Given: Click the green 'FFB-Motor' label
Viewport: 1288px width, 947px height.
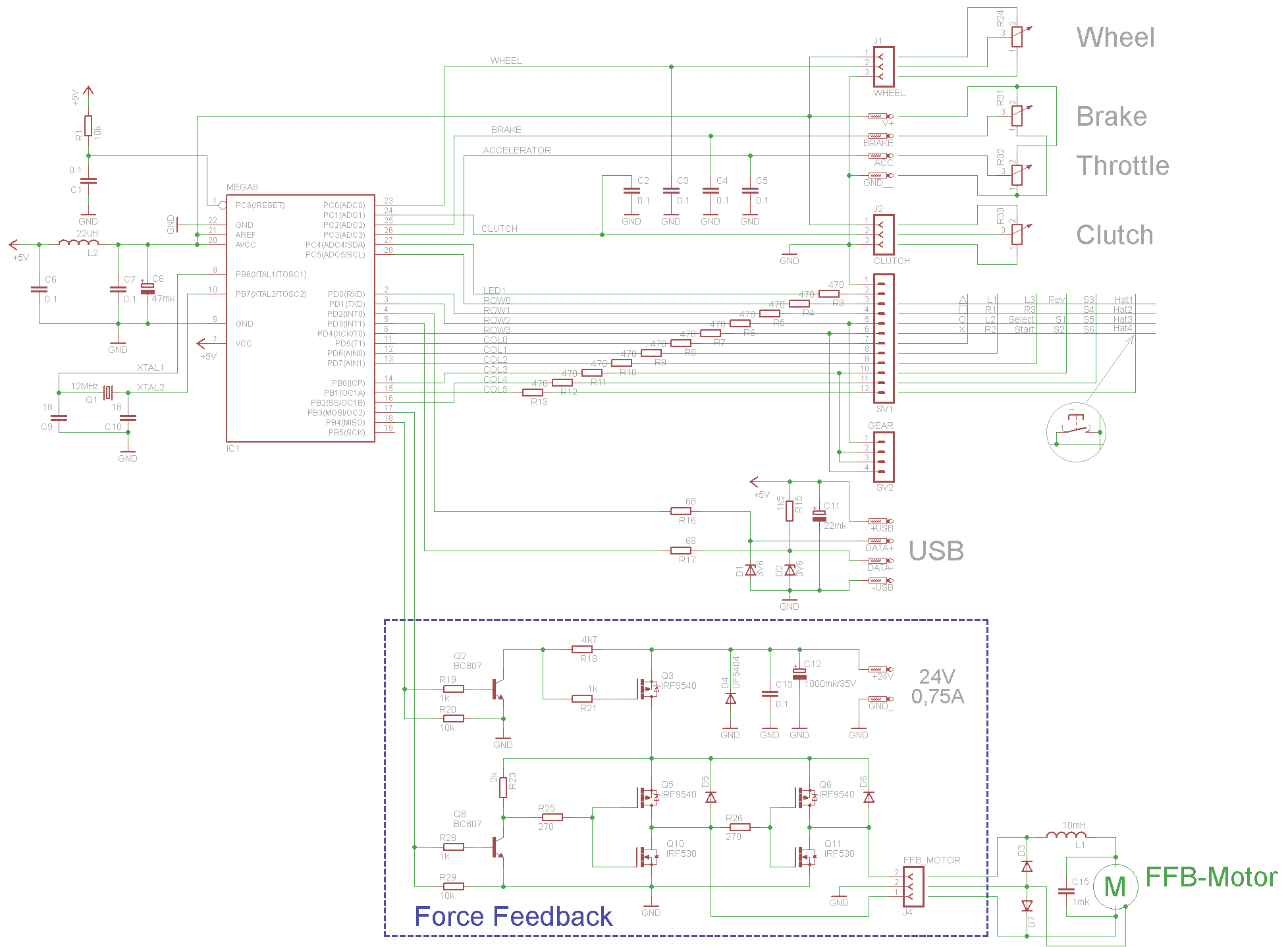Looking at the screenshot, I should pos(1212,877).
